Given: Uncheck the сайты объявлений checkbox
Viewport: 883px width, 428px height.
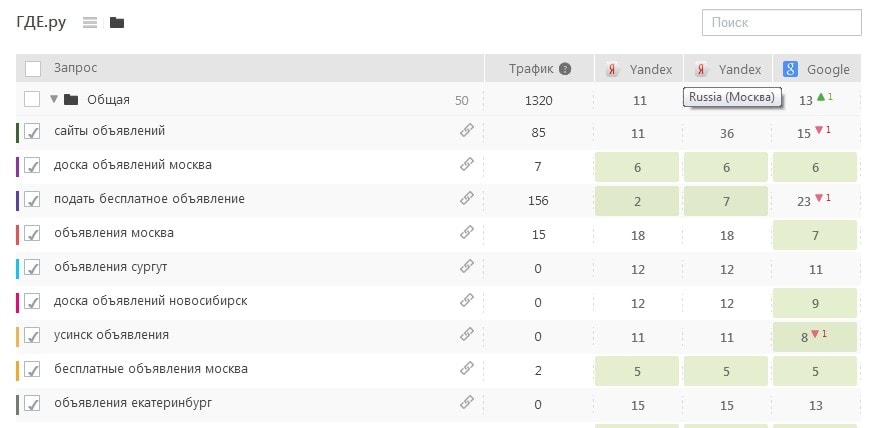Looking at the screenshot, I should (33, 131).
